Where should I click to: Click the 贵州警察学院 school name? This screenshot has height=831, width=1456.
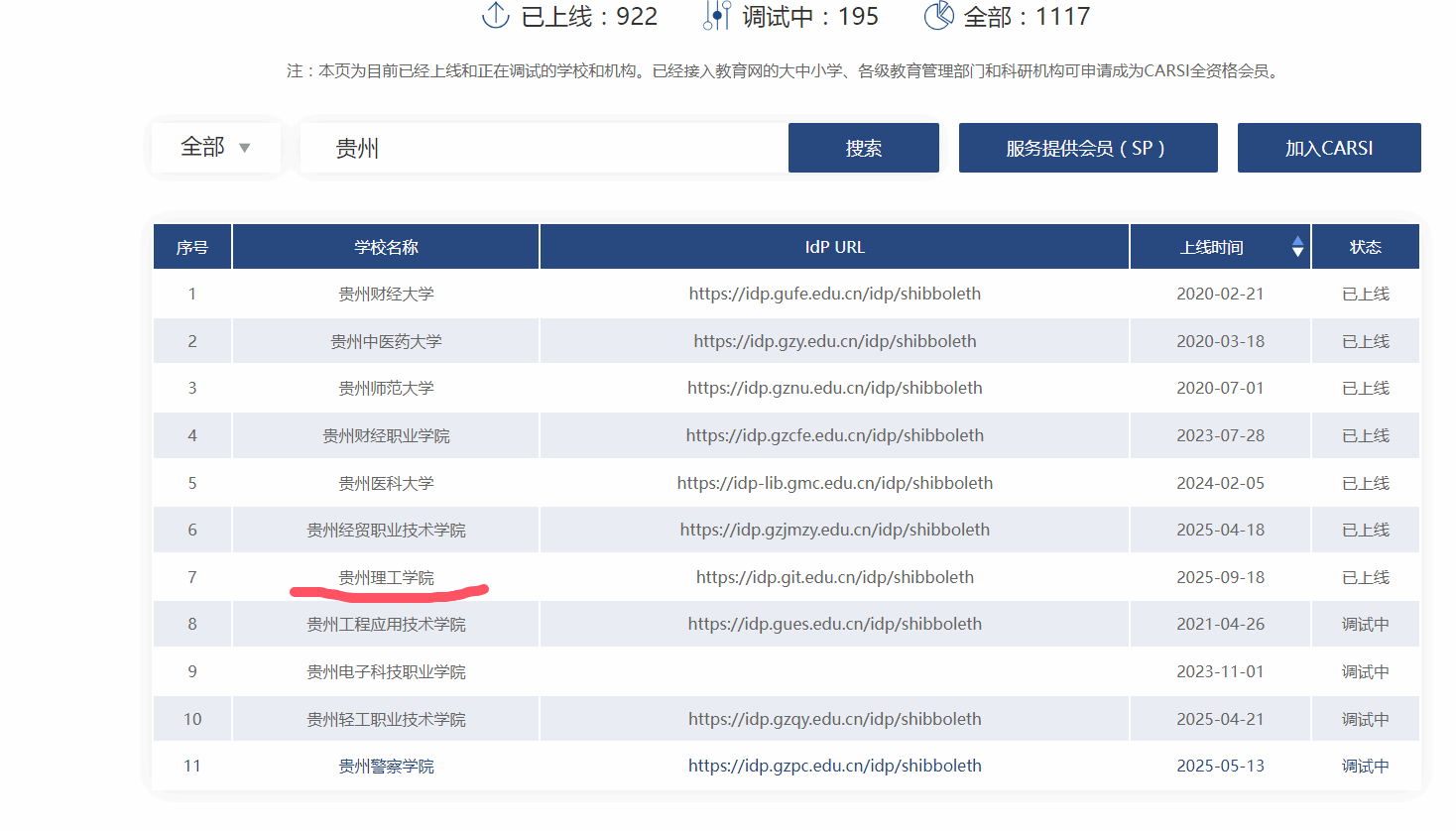pyautogui.click(x=386, y=766)
